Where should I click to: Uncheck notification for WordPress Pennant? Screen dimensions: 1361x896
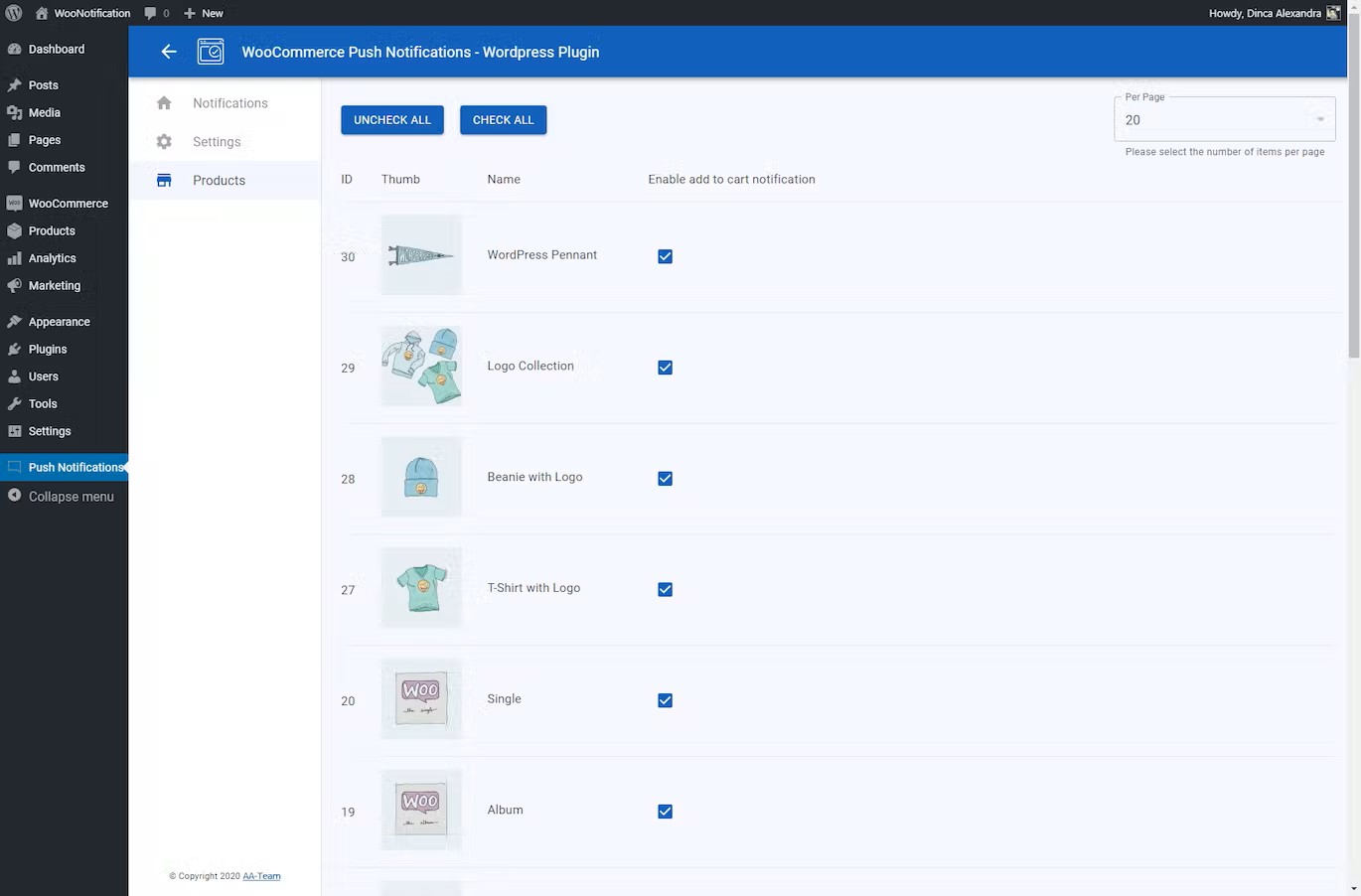point(666,256)
